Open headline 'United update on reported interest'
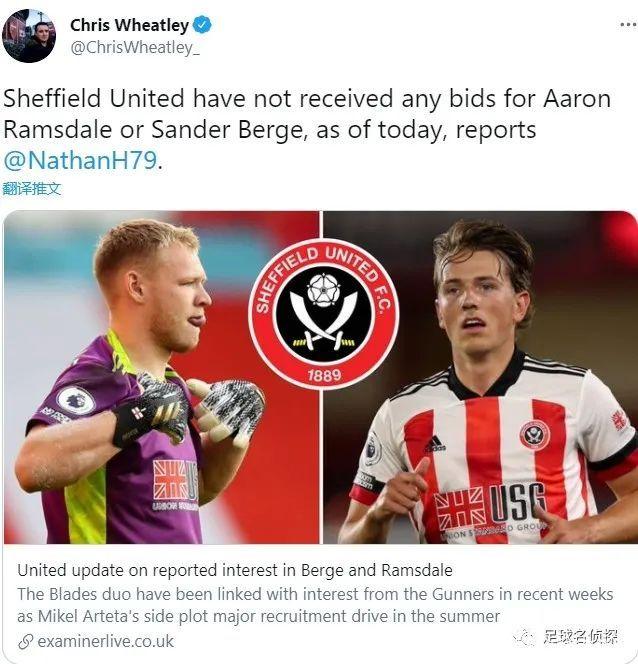Viewport: 638px width, 664px height. coord(235,570)
